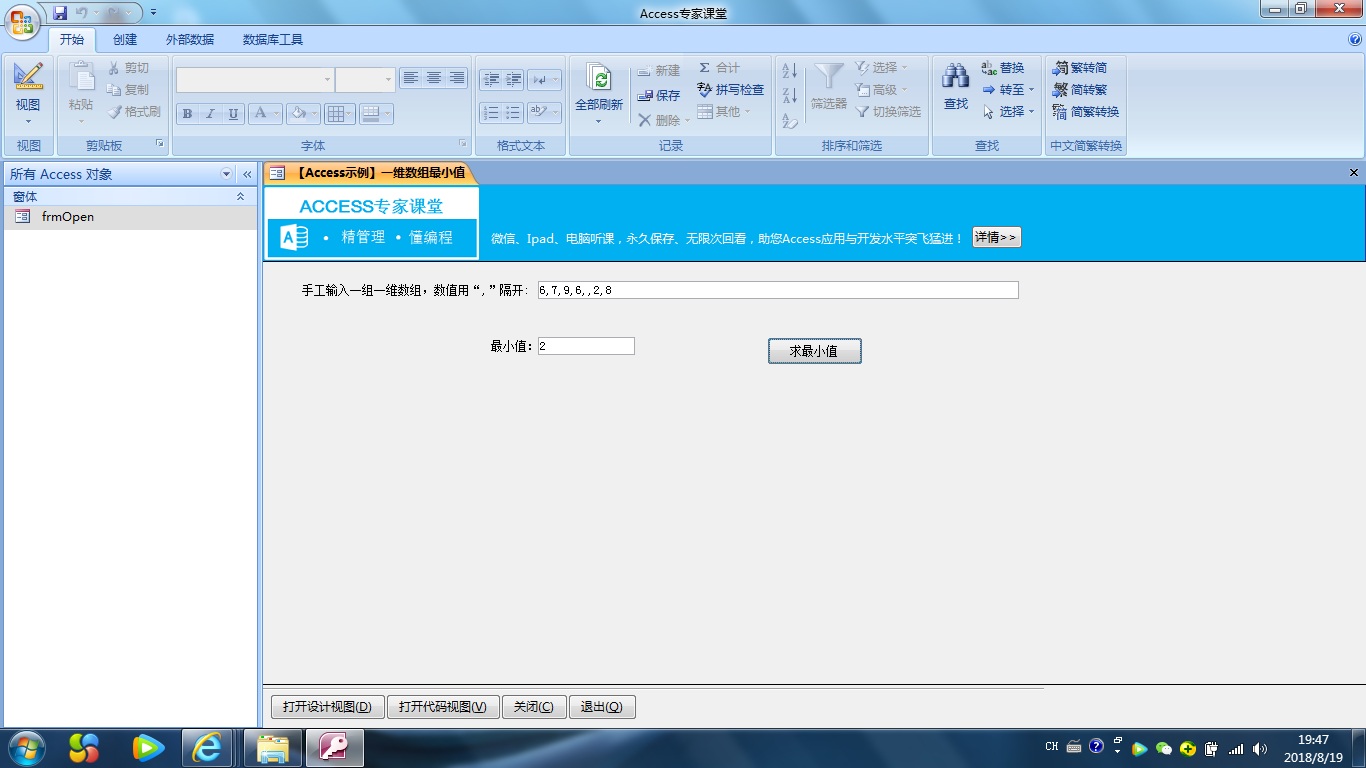Toggle Bold formatting
Image resolution: width=1366 pixels, height=768 pixels.
click(x=187, y=114)
